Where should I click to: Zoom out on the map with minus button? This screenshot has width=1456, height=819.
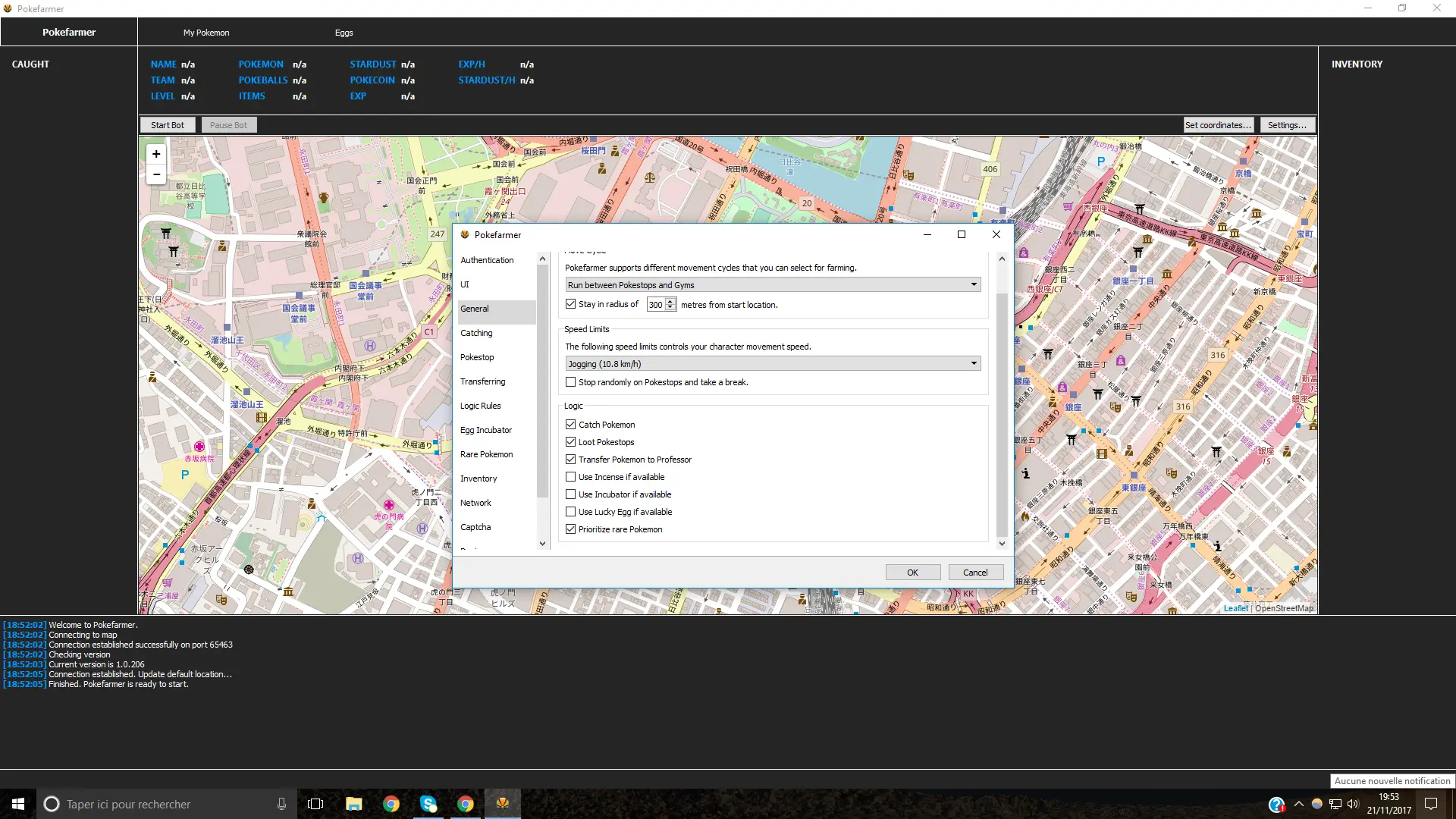[156, 174]
